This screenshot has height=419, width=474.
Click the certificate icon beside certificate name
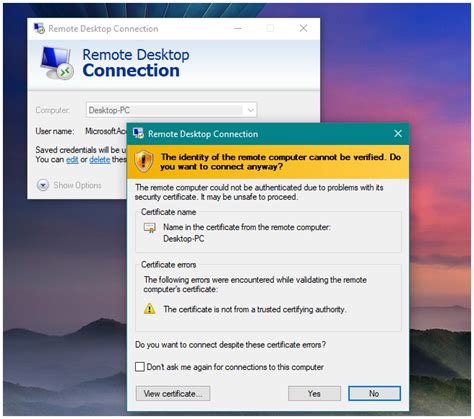tap(150, 228)
